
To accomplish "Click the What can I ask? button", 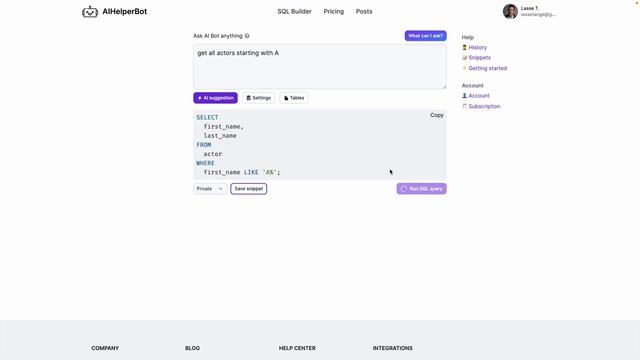I will pyautogui.click(x=425, y=36).
